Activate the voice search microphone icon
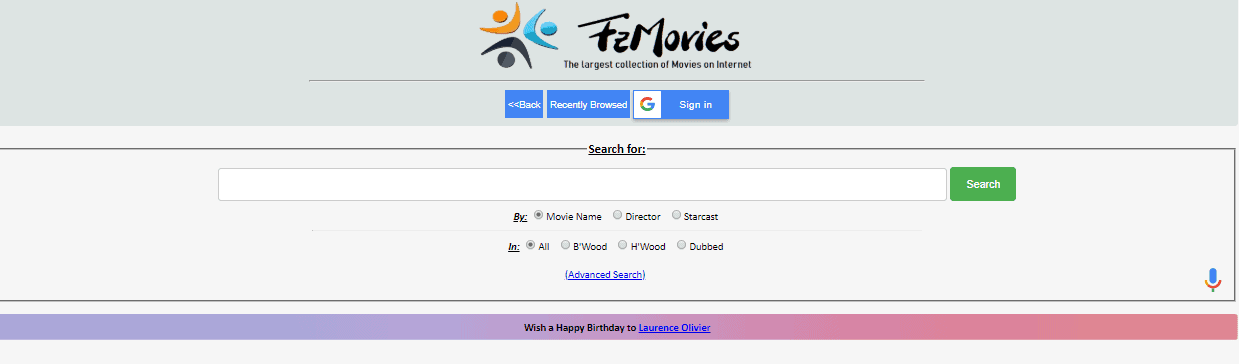Screen dimensions: 1239x364 pos(1213,280)
